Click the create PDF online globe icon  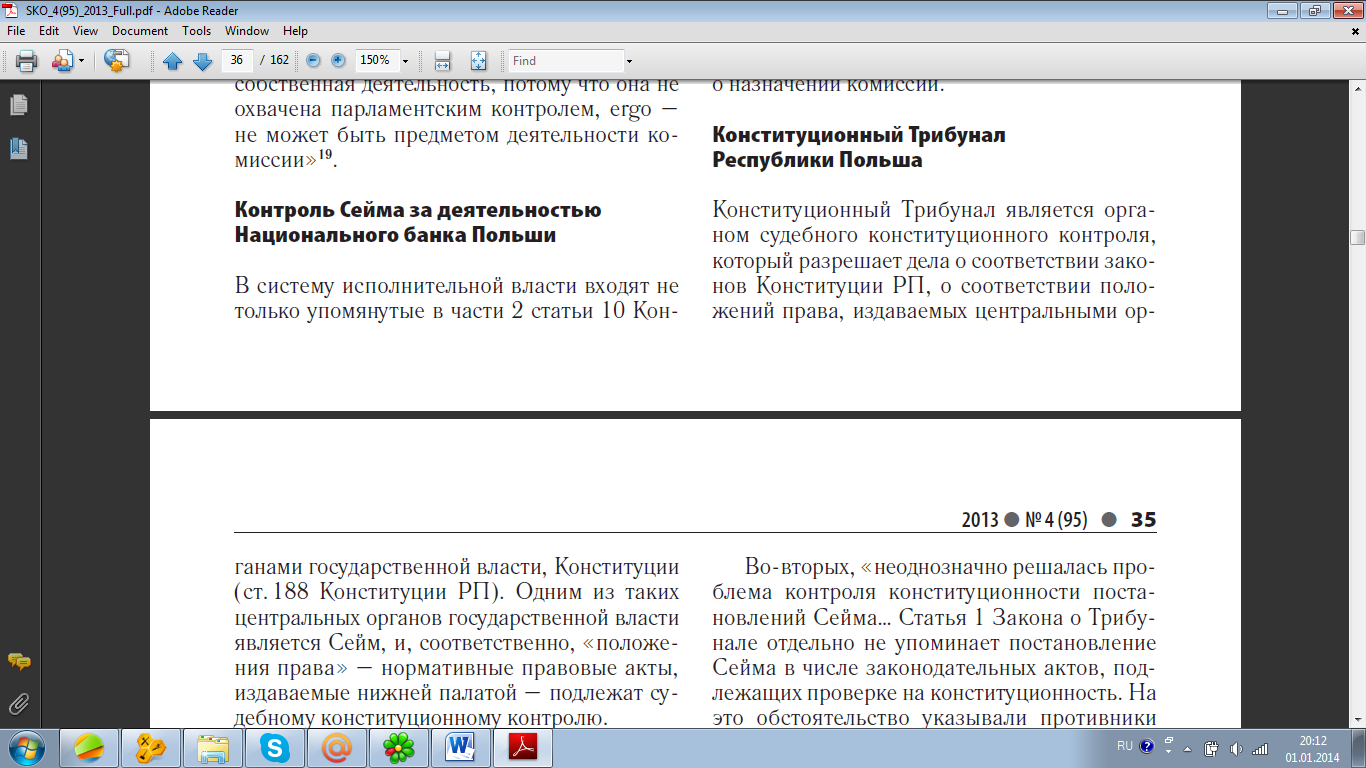coord(117,61)
